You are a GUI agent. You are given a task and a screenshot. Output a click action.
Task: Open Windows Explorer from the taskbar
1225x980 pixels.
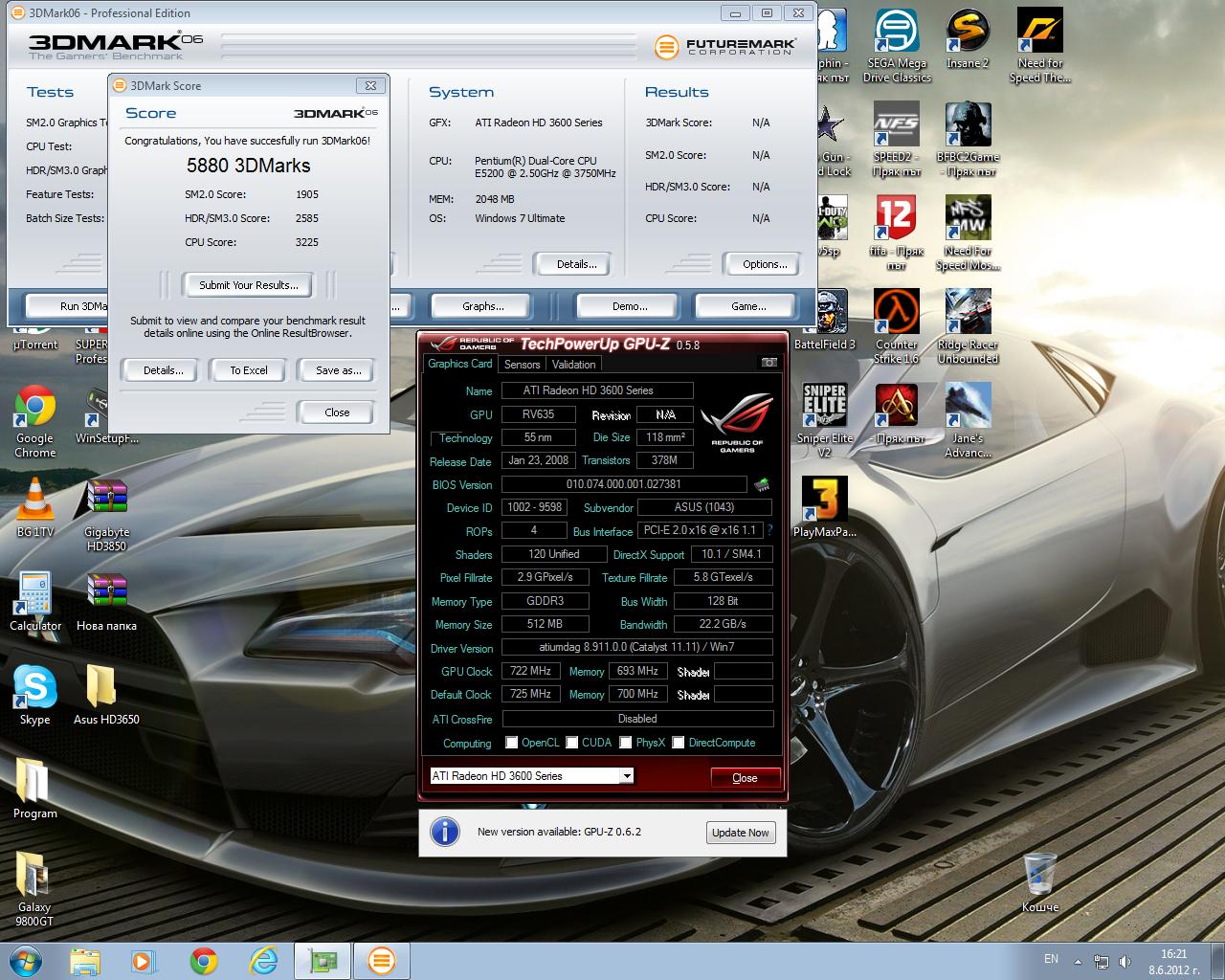click(85, 961)
